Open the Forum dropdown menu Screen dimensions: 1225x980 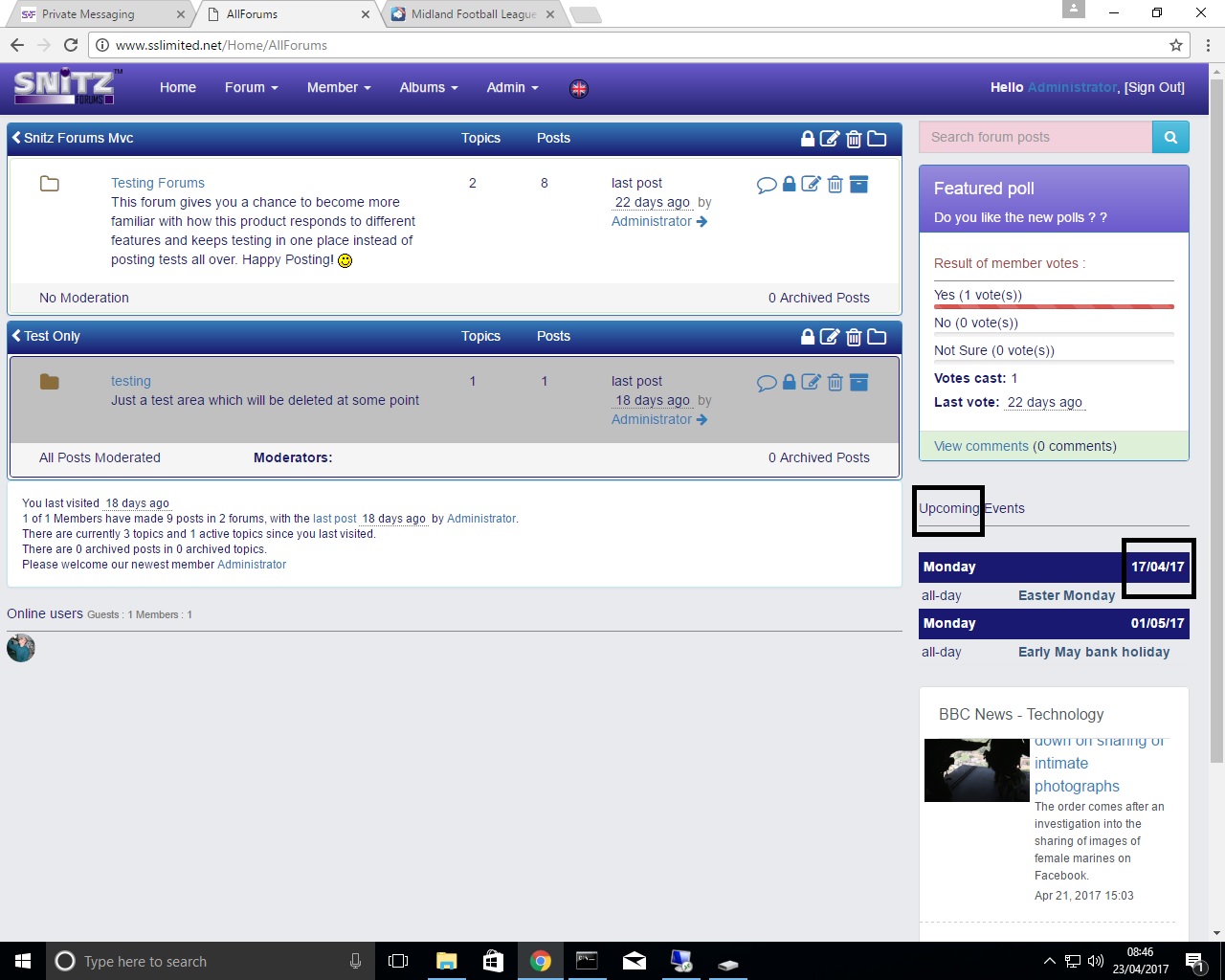coord(251,87)
